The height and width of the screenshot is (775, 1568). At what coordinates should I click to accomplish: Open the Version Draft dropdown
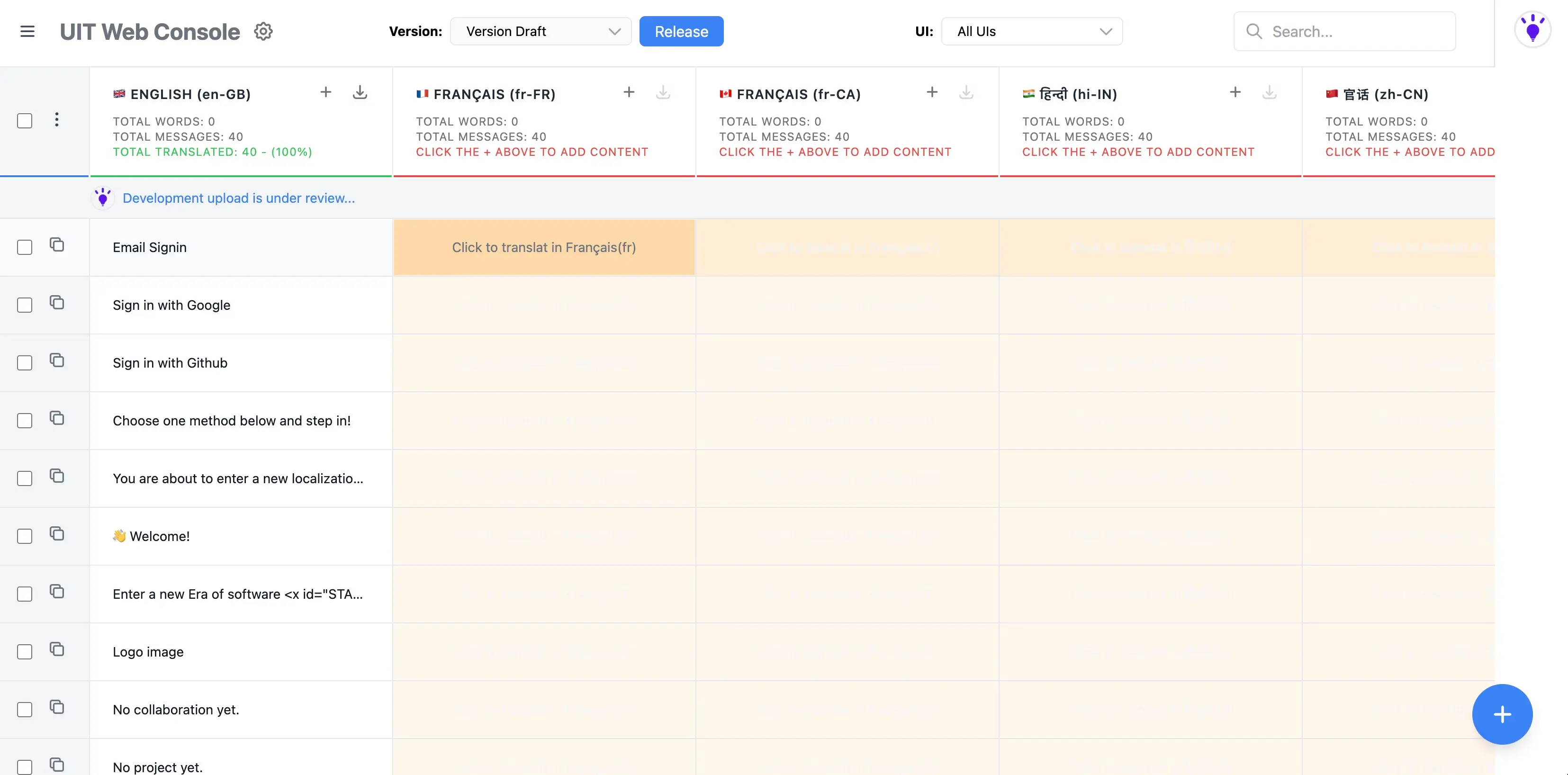tap(541, 31)
